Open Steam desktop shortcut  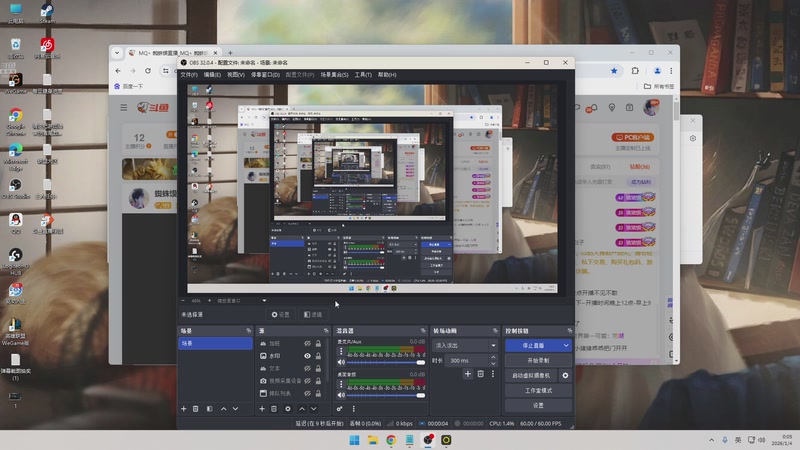click(x=47, y=13)
